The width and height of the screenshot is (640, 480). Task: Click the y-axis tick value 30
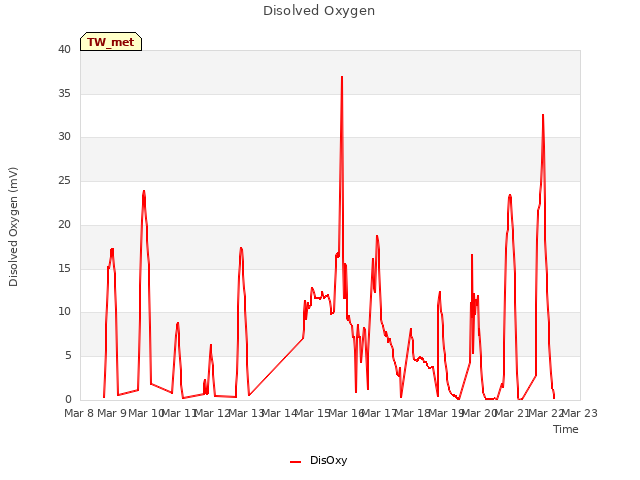click(64, 137)
